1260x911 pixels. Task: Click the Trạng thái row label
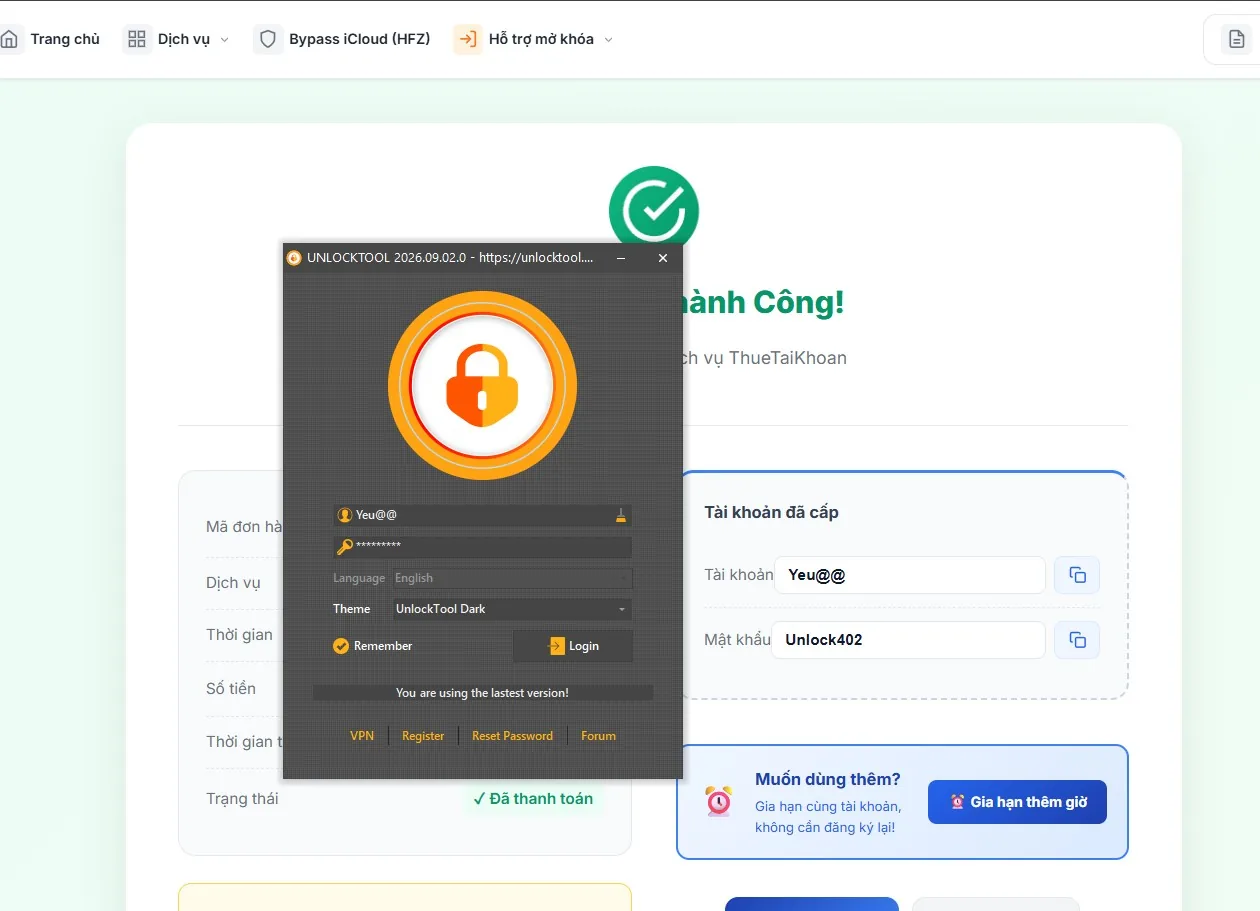[x=242, y=799]
